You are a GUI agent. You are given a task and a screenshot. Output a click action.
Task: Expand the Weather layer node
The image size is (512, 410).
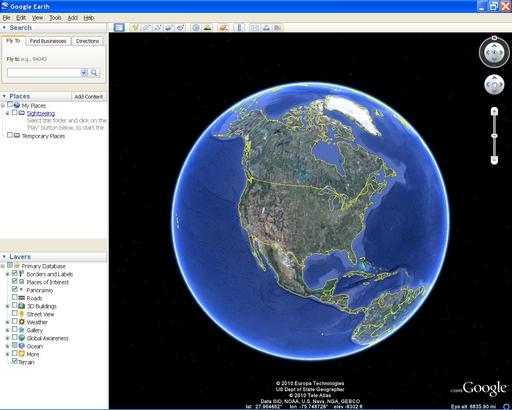click(x=7, y=322)
